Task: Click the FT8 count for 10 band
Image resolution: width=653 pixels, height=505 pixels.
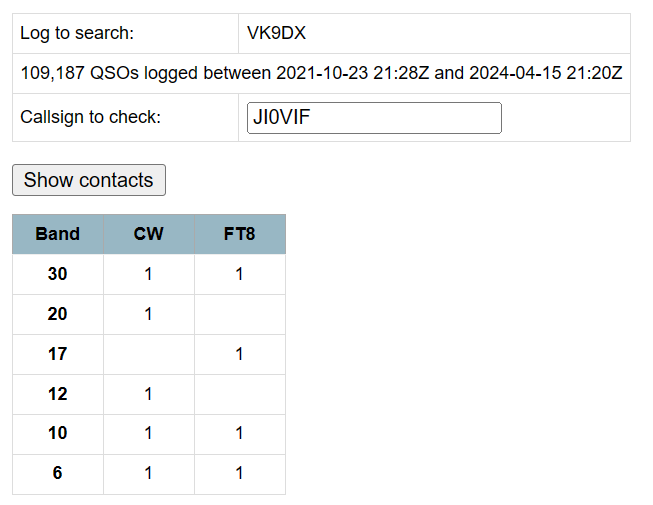Action: click(x=239, y=434)
